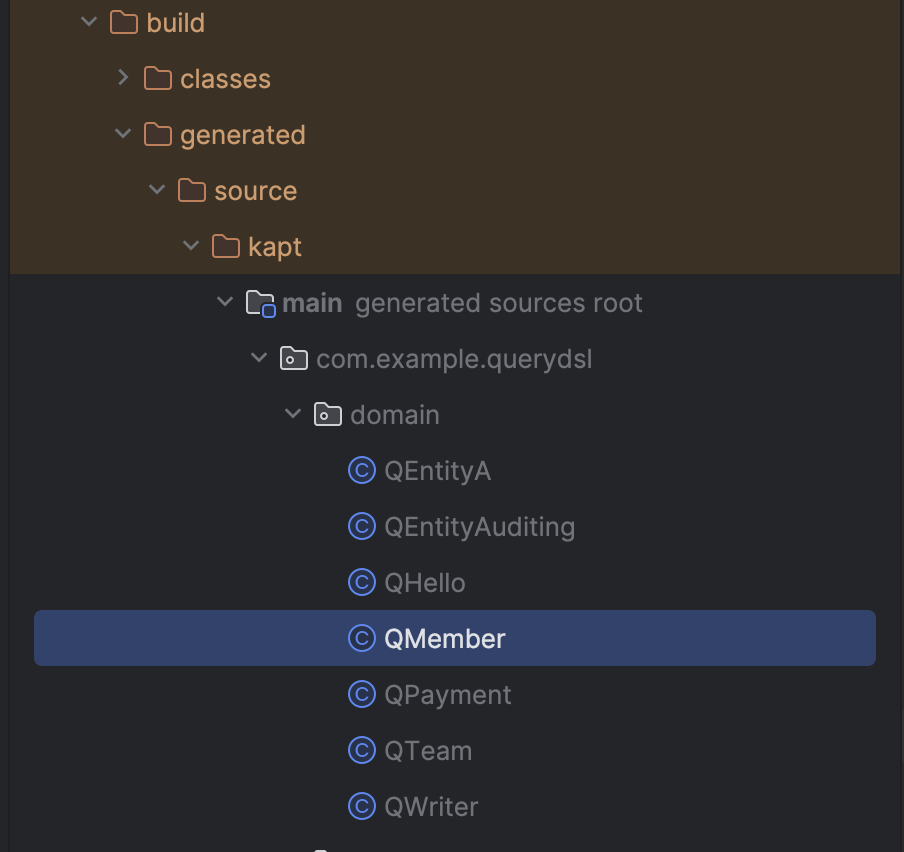The width and height of the screenshot is (904, 852).
Task: Collapse the generated folder chevron
Action: point(123,134)
